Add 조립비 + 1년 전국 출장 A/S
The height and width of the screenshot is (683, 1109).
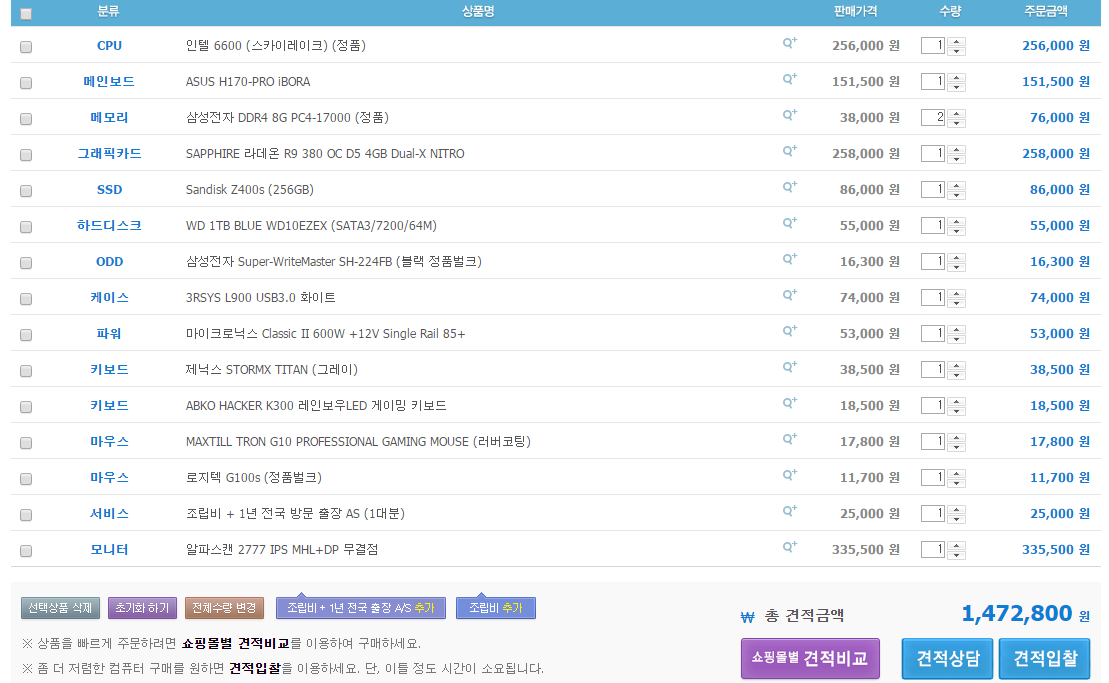coord(361,608)
